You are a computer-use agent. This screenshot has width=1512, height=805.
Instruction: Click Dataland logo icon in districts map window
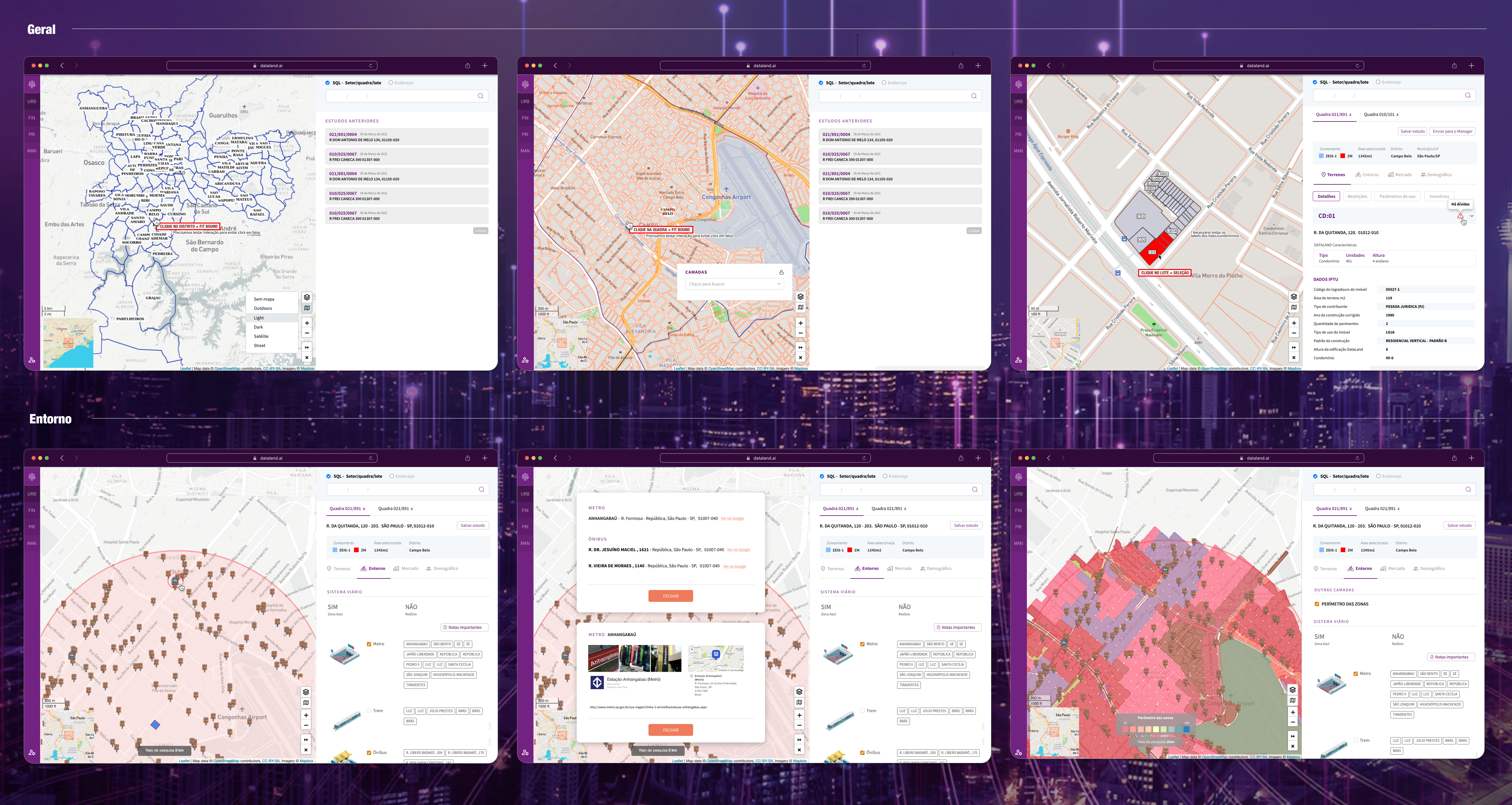pos(32,85)
